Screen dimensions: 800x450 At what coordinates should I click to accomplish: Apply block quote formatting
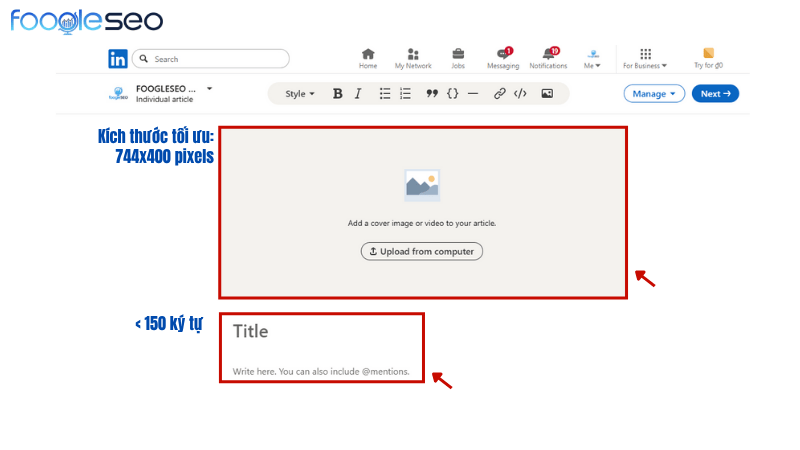[x=432, y=94]
